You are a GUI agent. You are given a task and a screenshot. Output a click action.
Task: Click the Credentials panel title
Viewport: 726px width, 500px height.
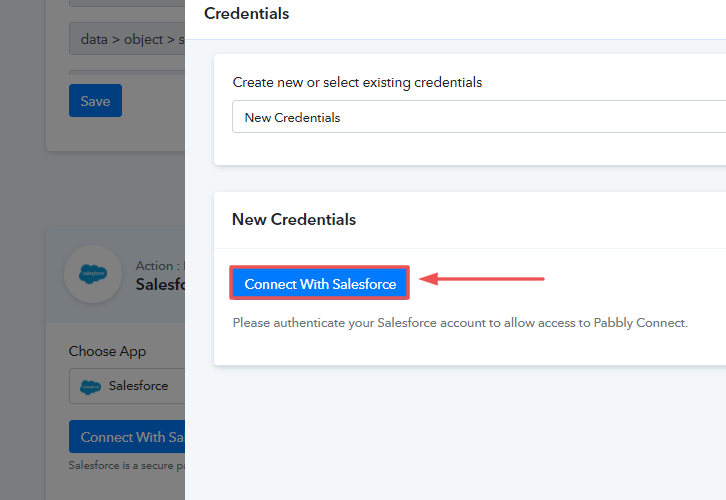coord(246,13)
